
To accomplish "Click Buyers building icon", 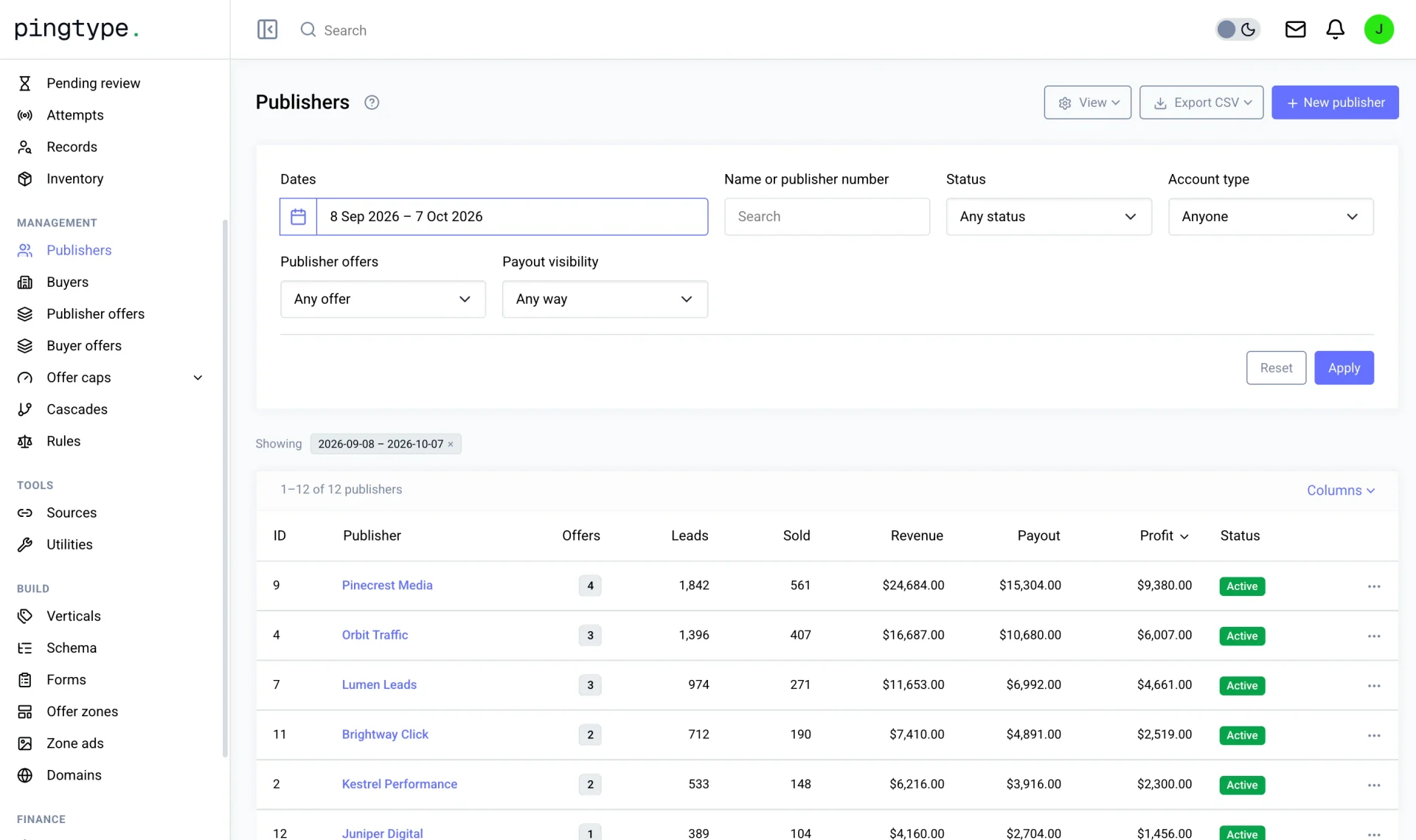I will [25, 282].
